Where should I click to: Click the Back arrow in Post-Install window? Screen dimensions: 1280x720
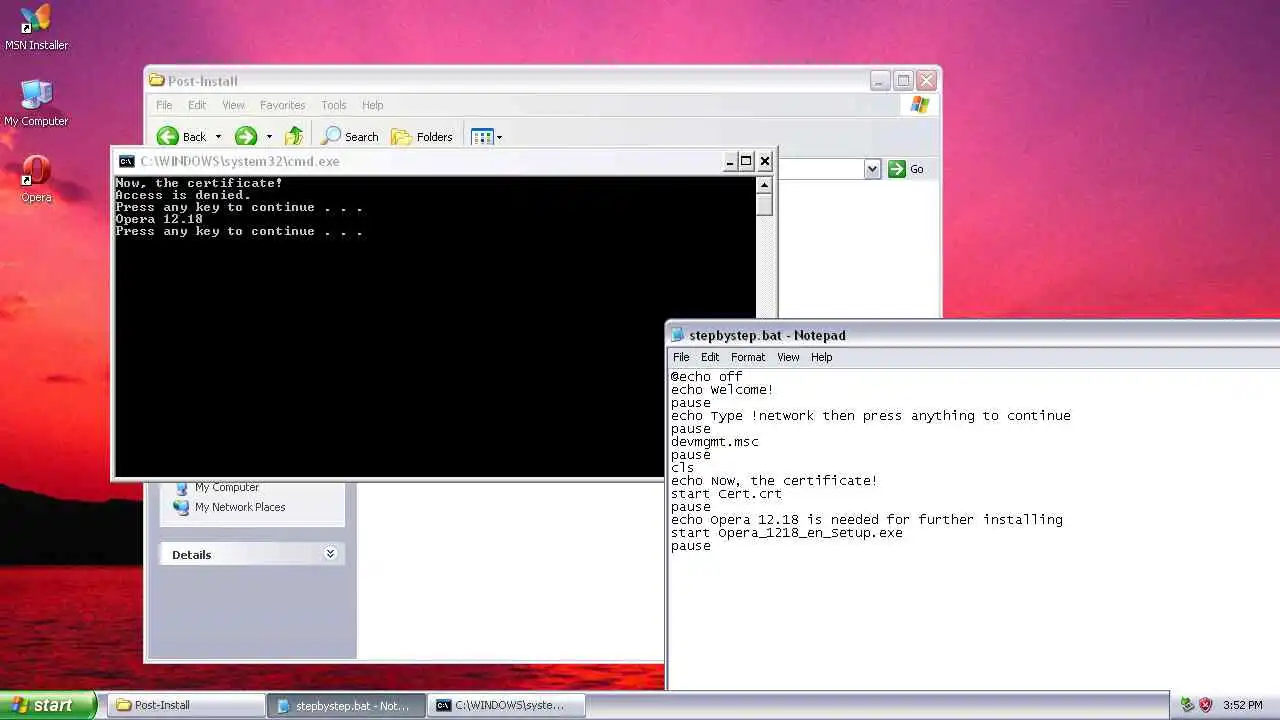click(168, 137)
